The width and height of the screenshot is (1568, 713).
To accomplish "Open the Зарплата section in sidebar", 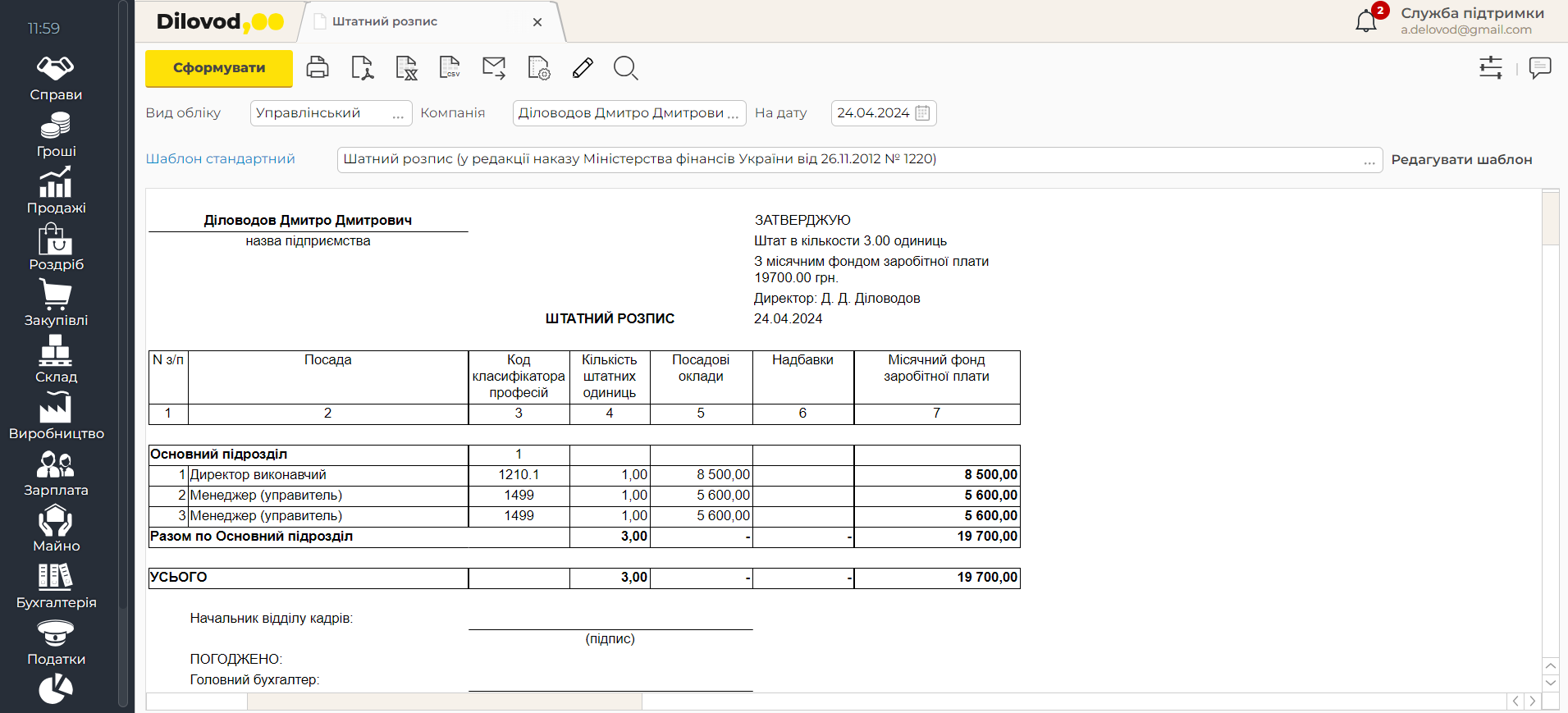I will click(x=56, y=474).
